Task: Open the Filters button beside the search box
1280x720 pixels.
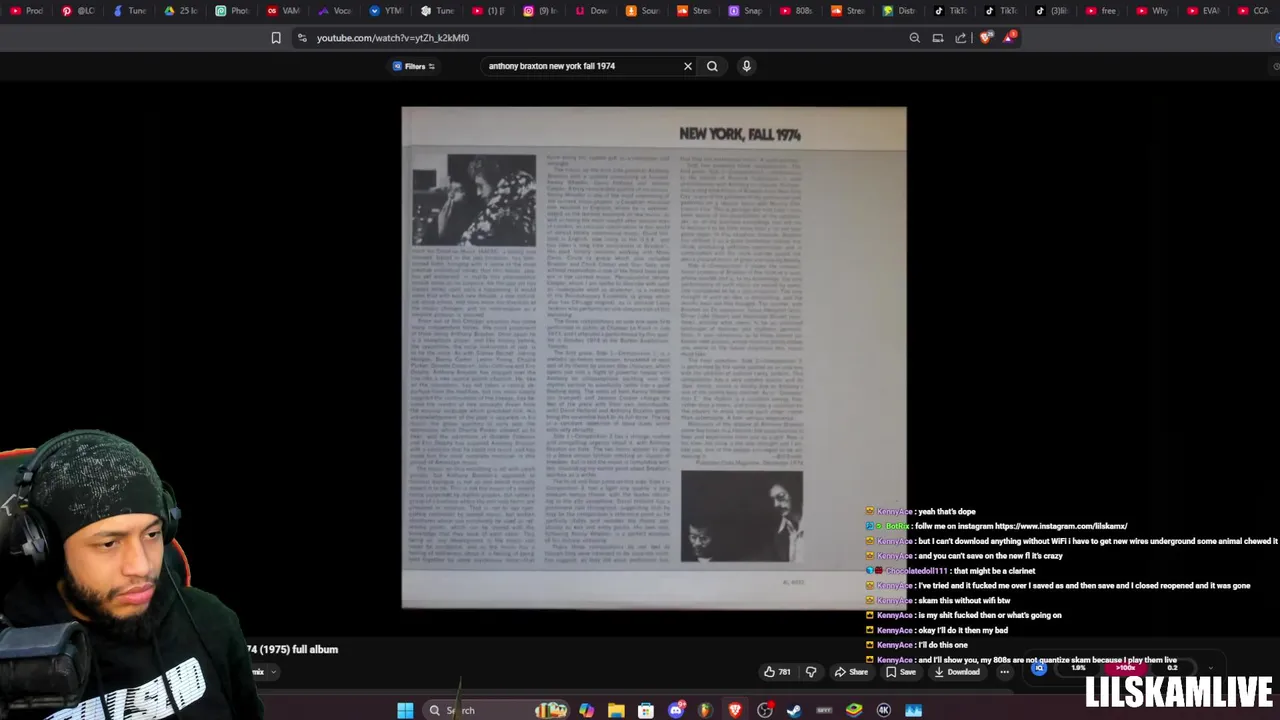Action: 414,66
